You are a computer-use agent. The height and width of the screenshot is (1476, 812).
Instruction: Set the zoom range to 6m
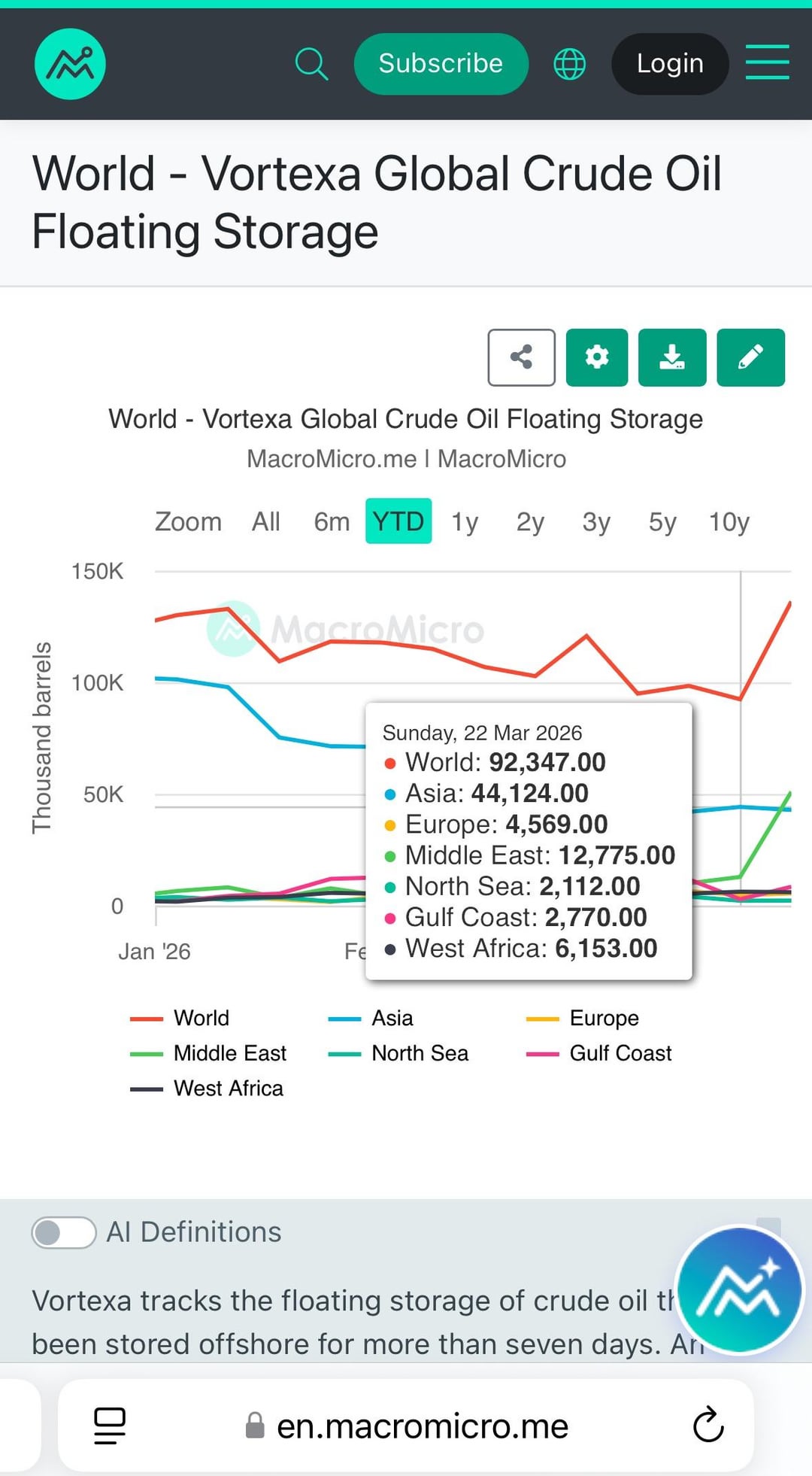(x=332, y=521)
